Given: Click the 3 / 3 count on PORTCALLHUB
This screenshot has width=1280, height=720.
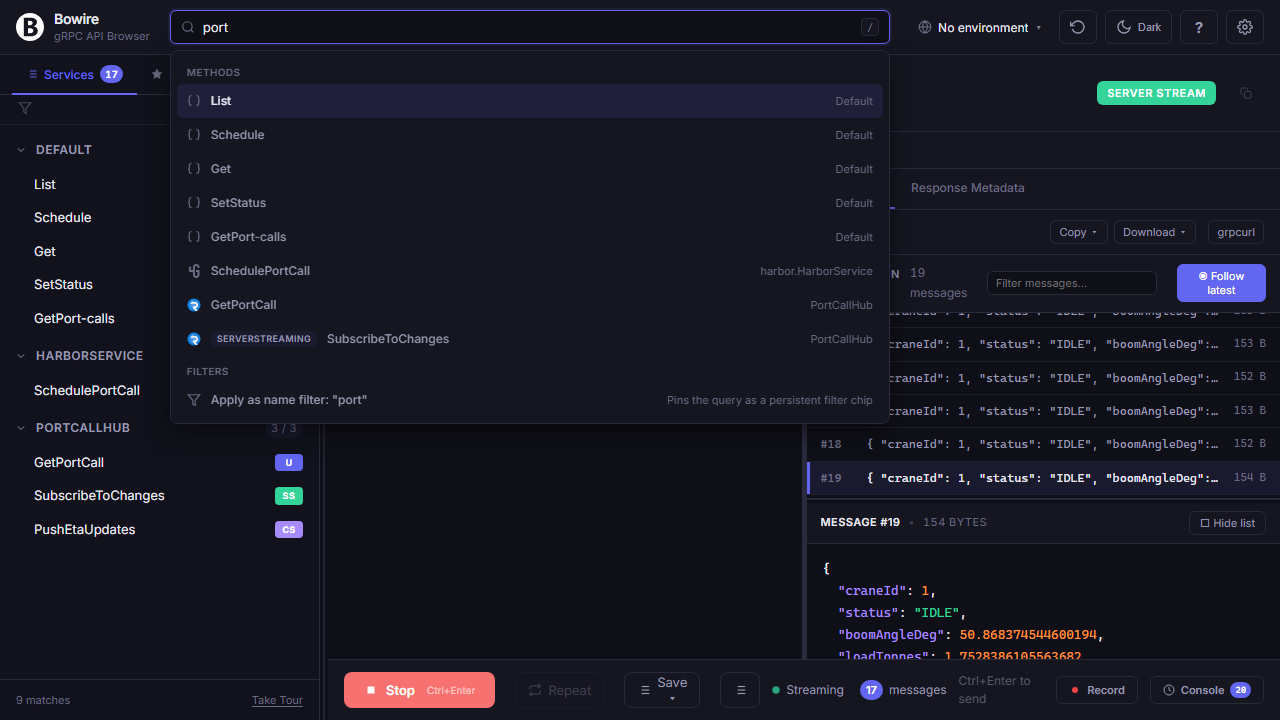Looking at the screenshot, I should (x=283, y=428).
